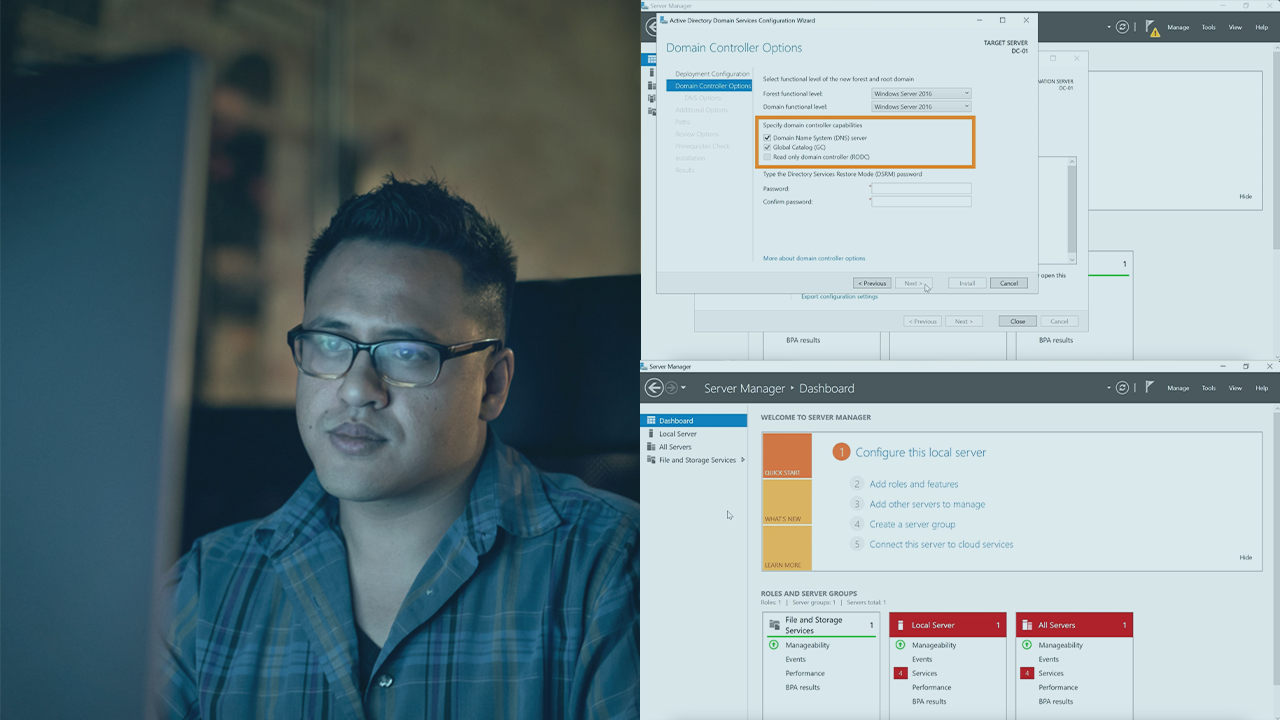
Task: Click the notifications flag with yellow warning triangle
Action: [1152, 28]
